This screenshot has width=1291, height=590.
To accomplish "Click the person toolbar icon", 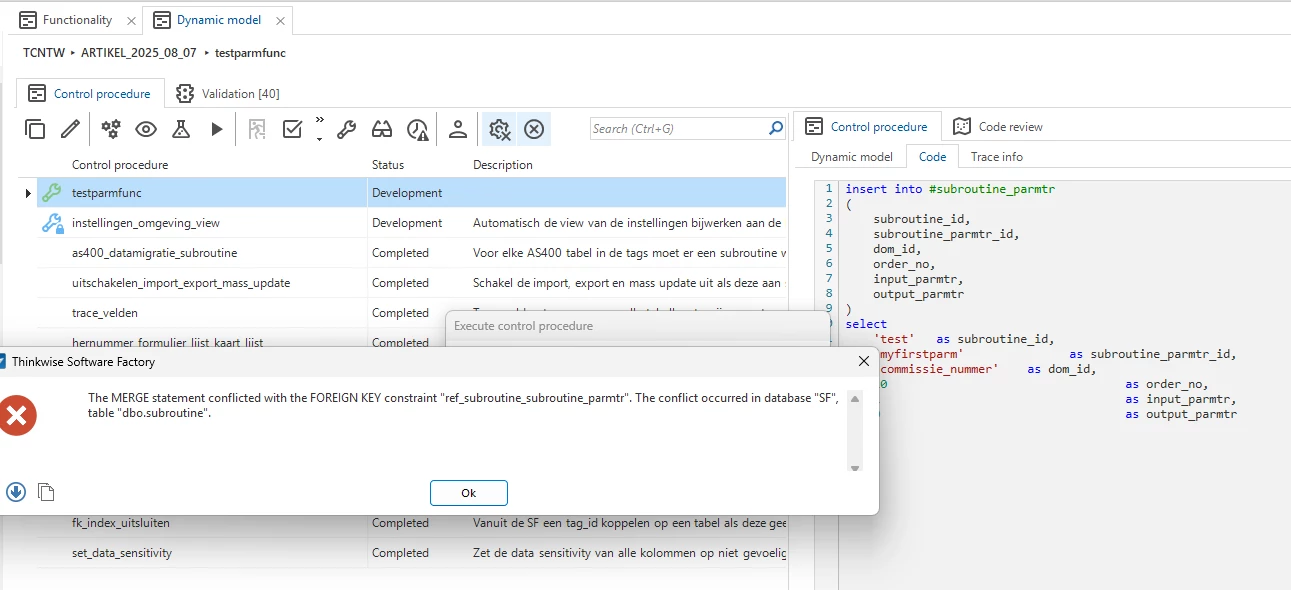I will coord(458,129).
